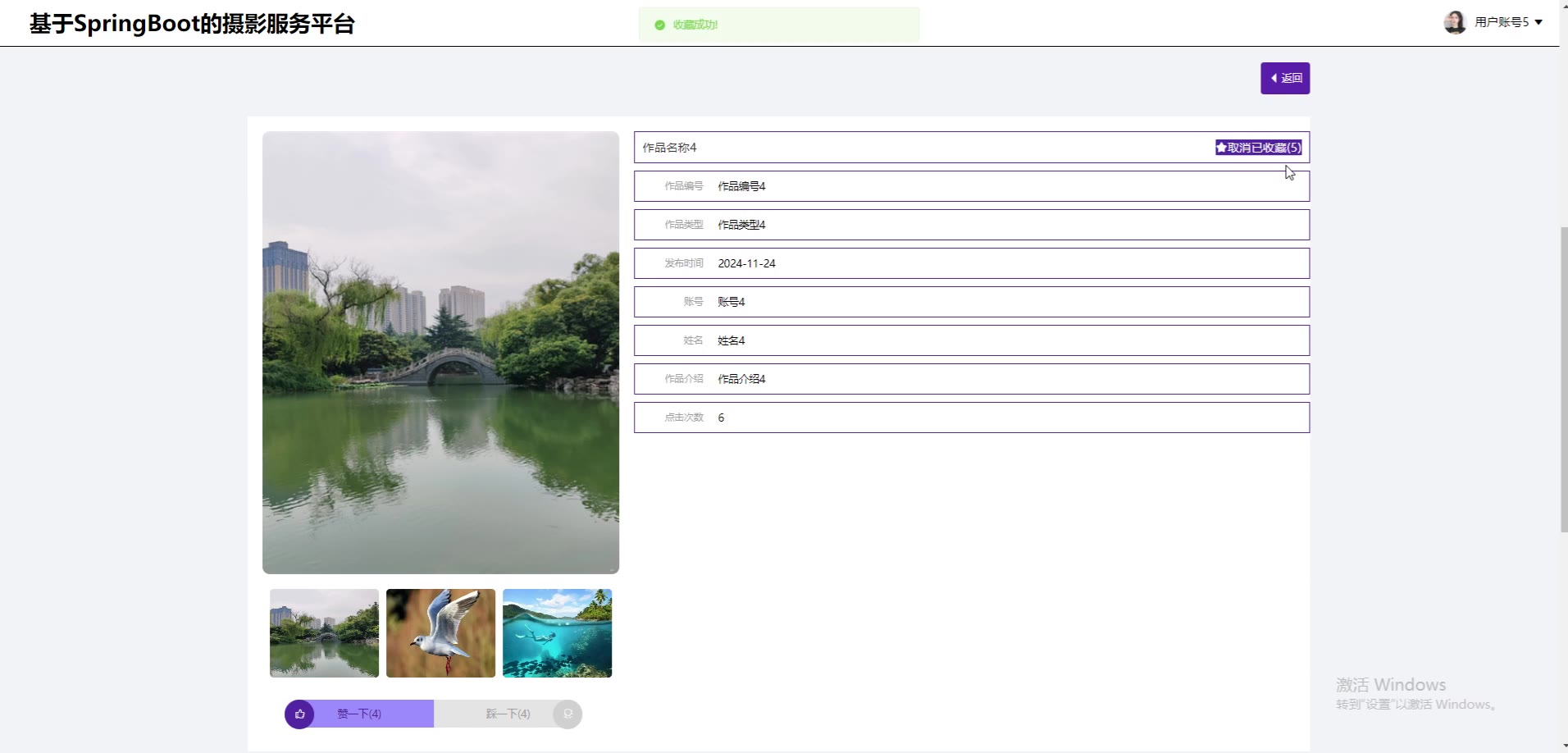The height and width of the screenshot is (753, 1568).
Task: Toggle favorite with 取消已收藏(5) star button
Action: click(1258, 148)
